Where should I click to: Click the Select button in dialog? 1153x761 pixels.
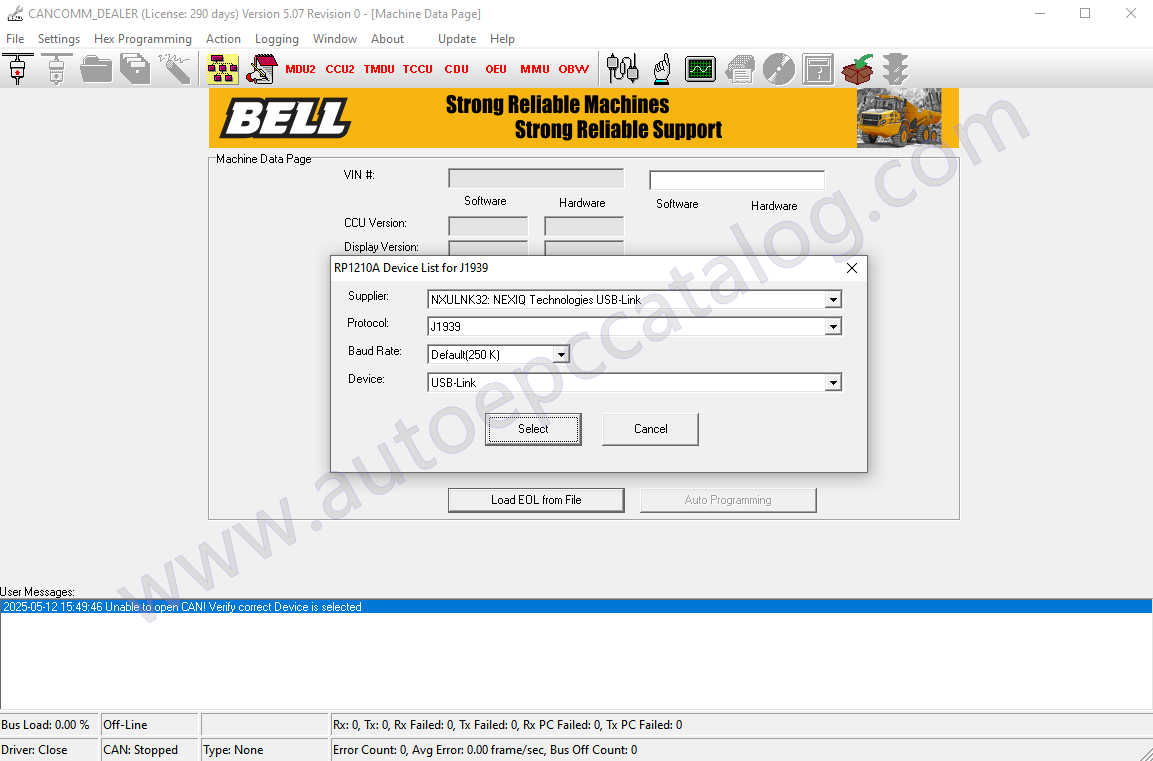533,429
